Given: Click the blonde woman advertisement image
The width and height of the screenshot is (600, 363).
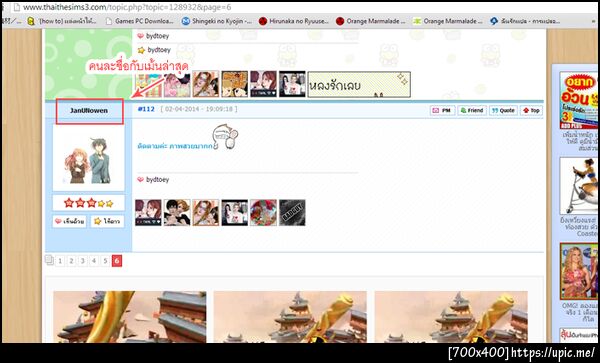Looking at the screenshot, I should click(x=578, y=271).
